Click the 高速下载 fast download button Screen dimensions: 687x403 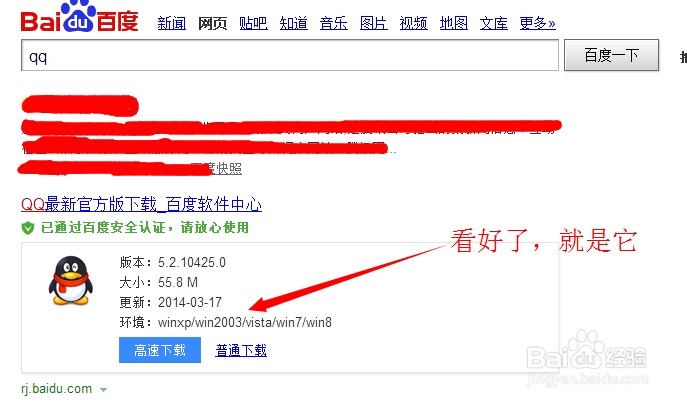160,350
